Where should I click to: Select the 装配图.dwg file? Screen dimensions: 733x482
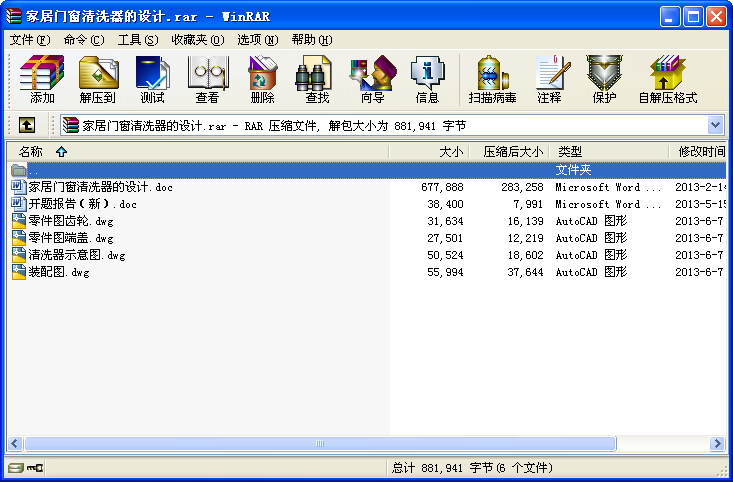tap(59, 272)
